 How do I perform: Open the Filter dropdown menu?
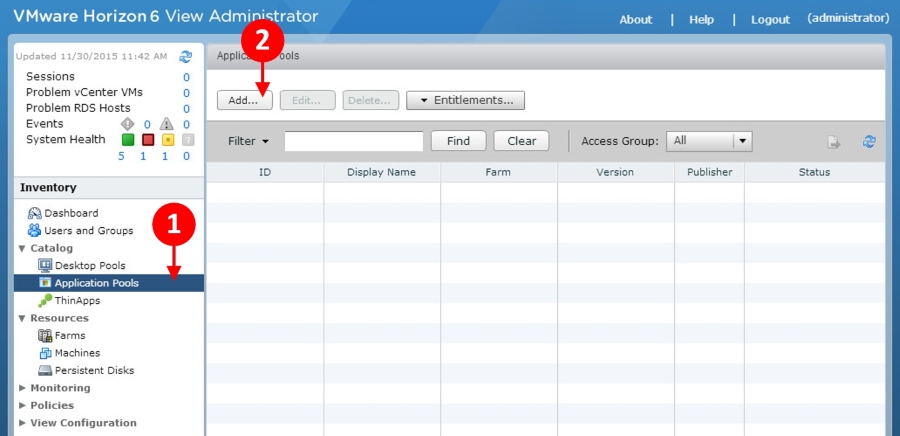pyautogui.click(x=249, y=141)
